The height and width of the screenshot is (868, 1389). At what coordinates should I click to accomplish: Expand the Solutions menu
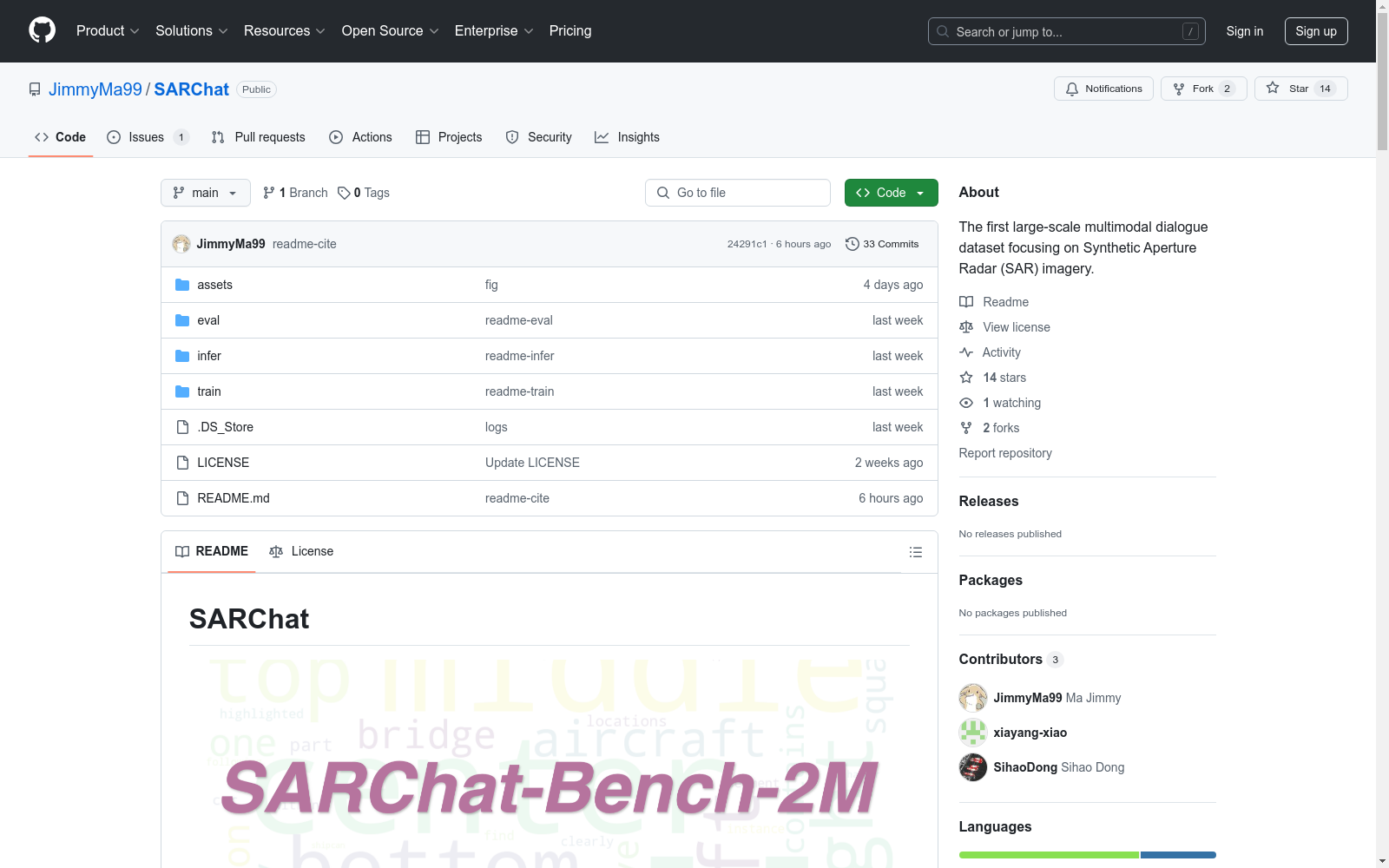tap(192, 31)
